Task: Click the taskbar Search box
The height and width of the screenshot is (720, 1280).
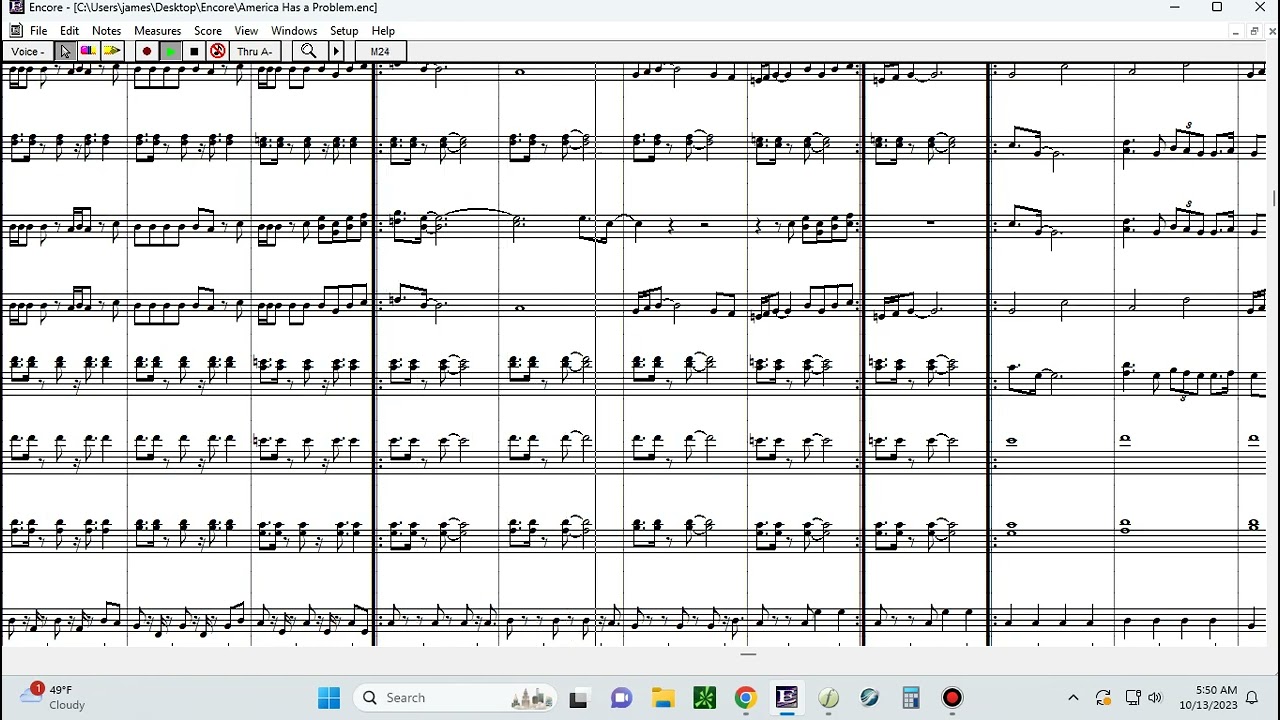Action: click(456, 698)
